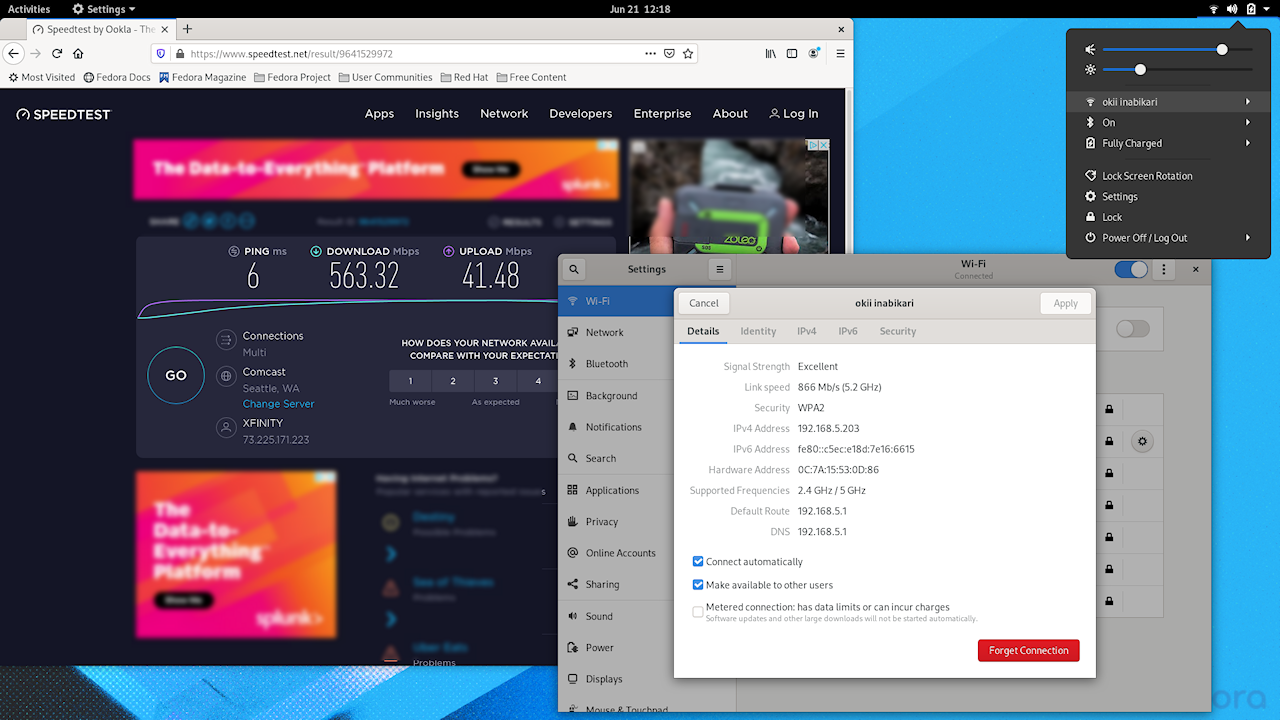Viewport: 1280px width, 720px height.
Task: Click the Forget Connection button
Action: [x=1028, y=650]
